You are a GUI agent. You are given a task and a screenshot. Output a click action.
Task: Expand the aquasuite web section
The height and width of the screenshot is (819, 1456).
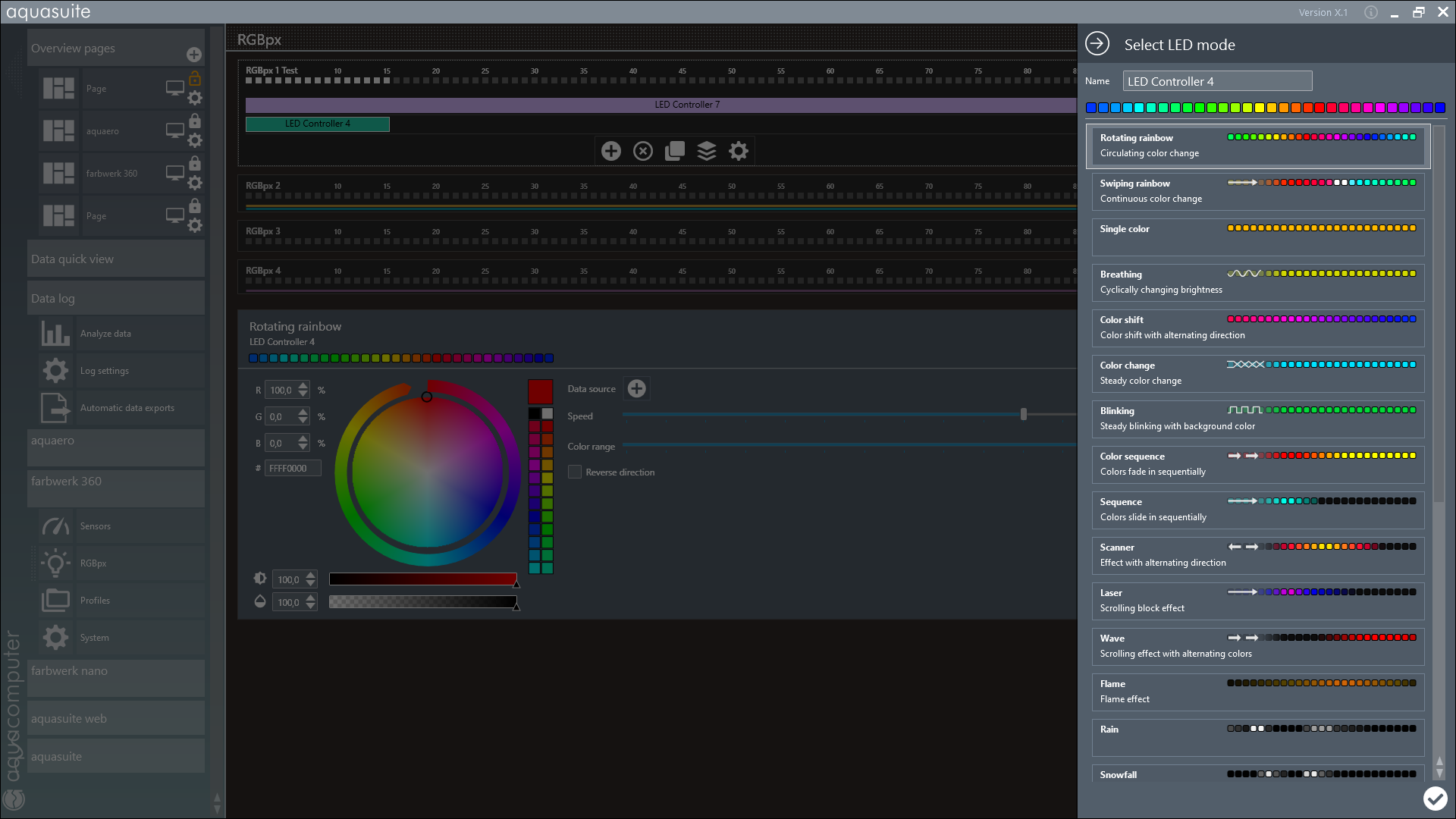click(115, 719)
